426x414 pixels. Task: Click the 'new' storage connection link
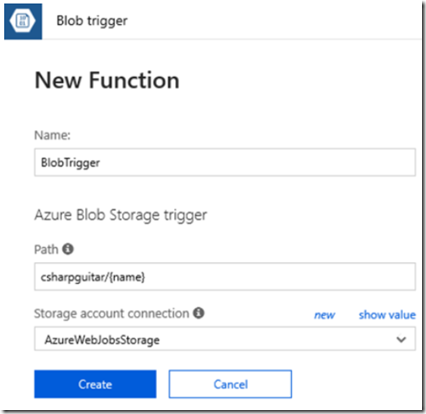coord(324,315)
